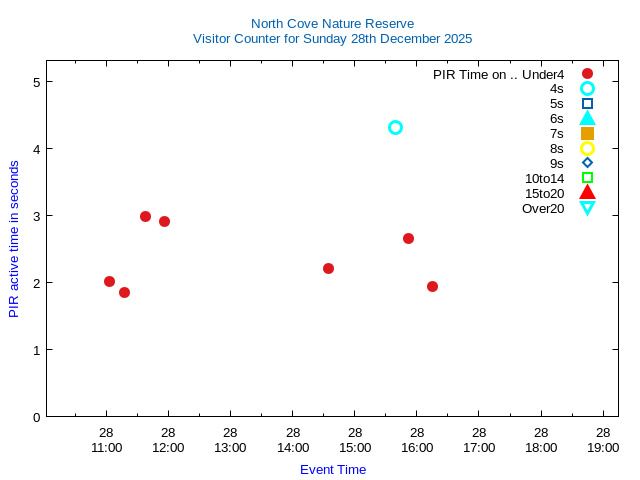Select the green 10to14 legend square
This screenshot has height=480, width=640.
[587, 178]
